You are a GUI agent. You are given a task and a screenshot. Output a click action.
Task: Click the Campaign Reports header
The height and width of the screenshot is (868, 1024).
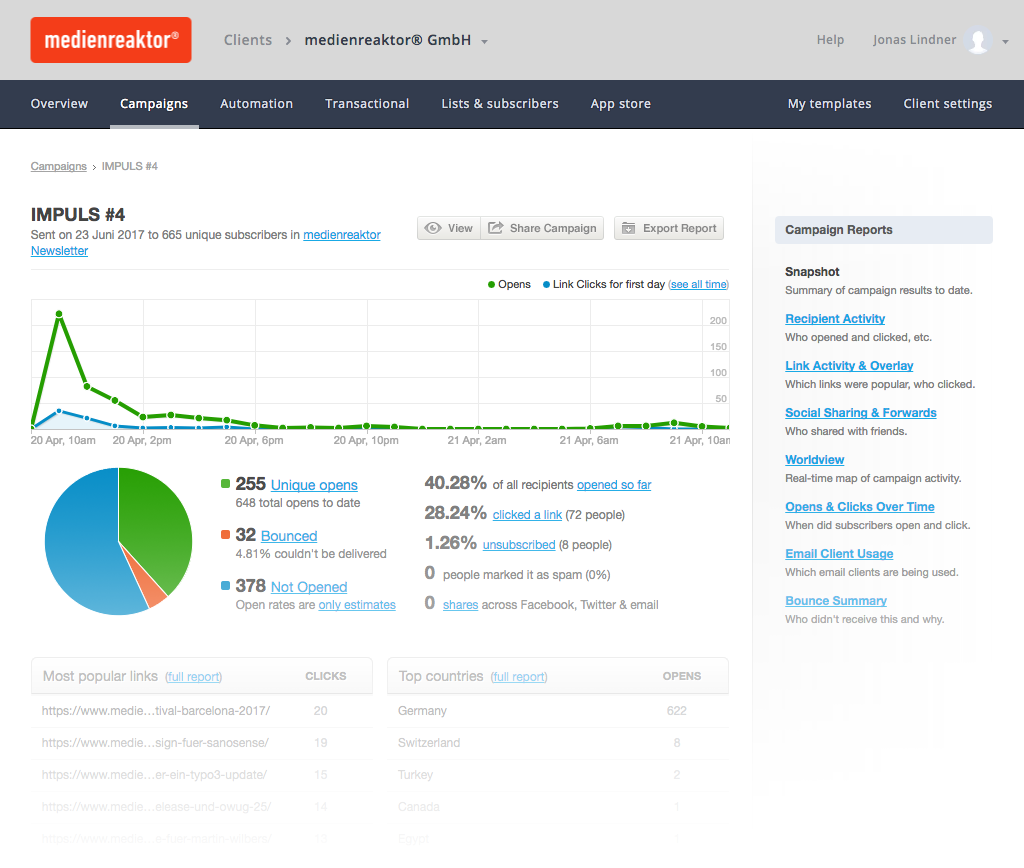884,230
